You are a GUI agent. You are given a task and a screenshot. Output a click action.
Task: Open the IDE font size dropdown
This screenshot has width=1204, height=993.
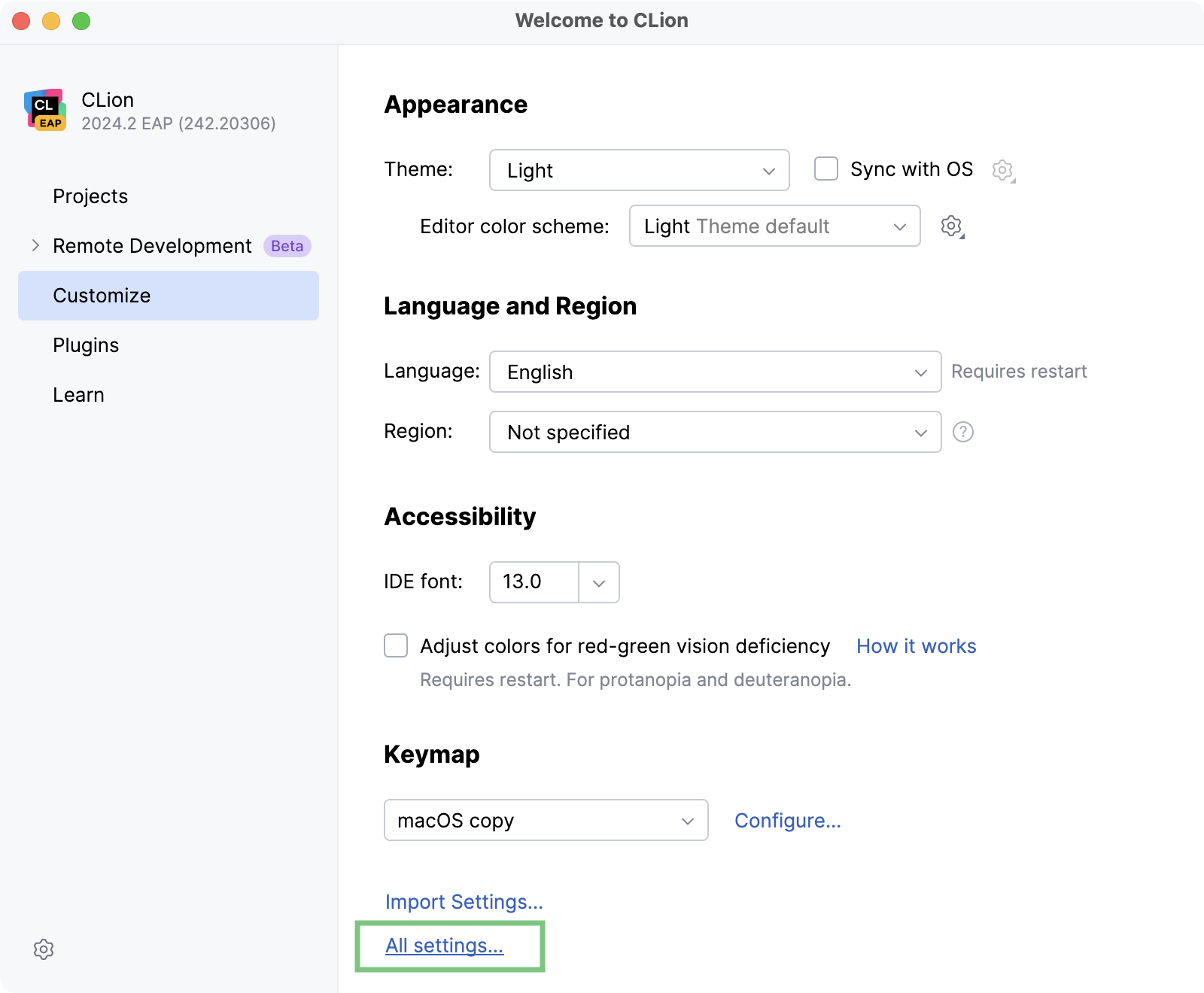pyautogui.click(x=598, y=582)
